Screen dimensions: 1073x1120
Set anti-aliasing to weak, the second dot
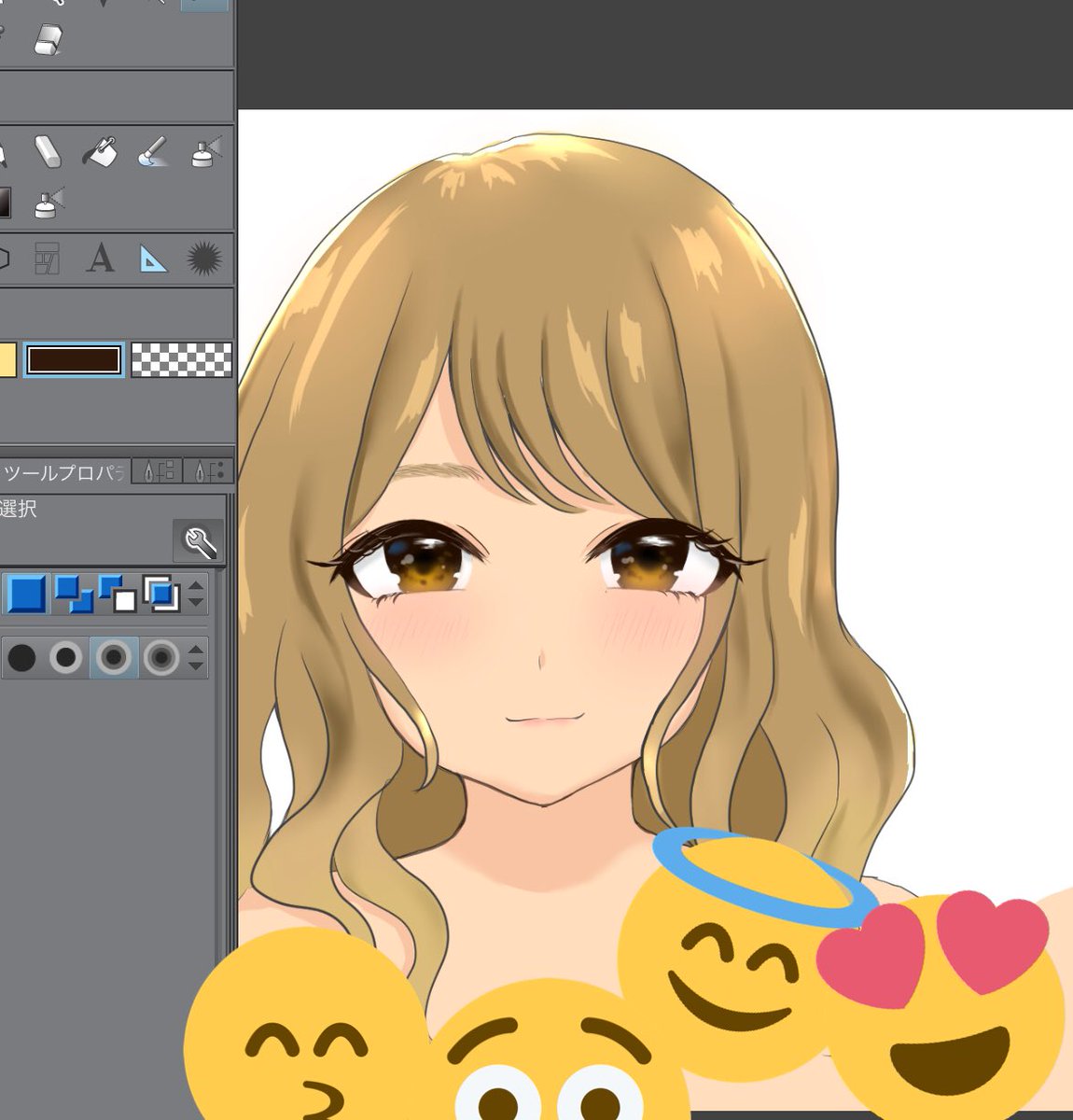[x=66, y=658]
